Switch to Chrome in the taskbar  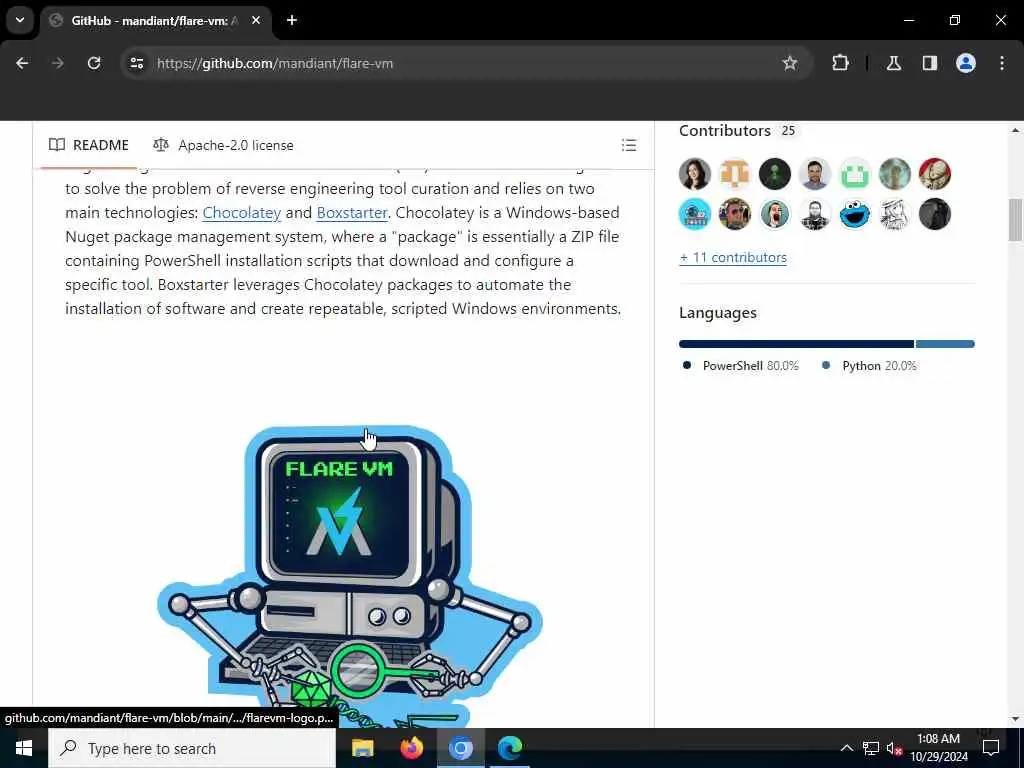coord(460,748)
